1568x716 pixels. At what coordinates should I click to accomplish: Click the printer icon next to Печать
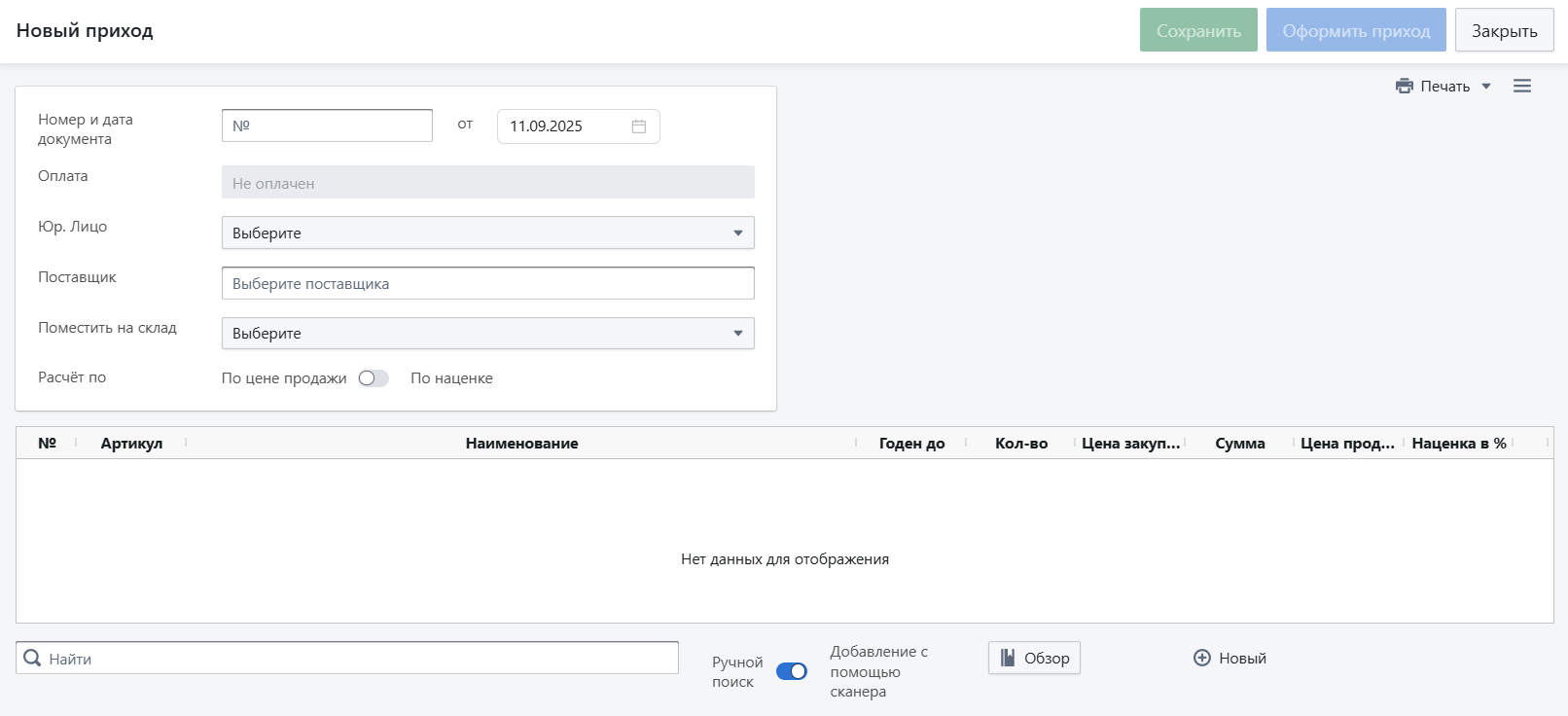(1404, 87)
